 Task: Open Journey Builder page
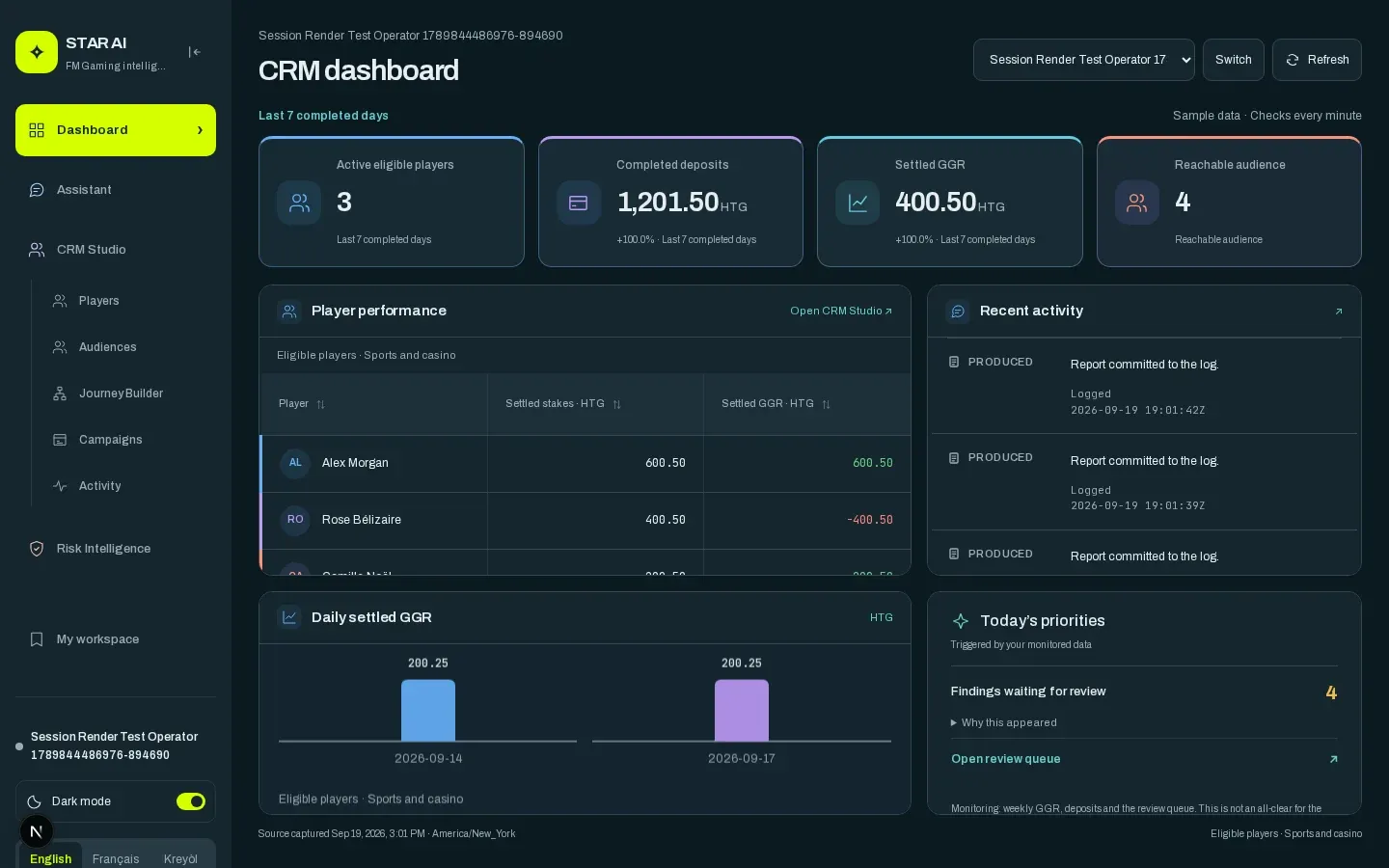tap(125, 393)
